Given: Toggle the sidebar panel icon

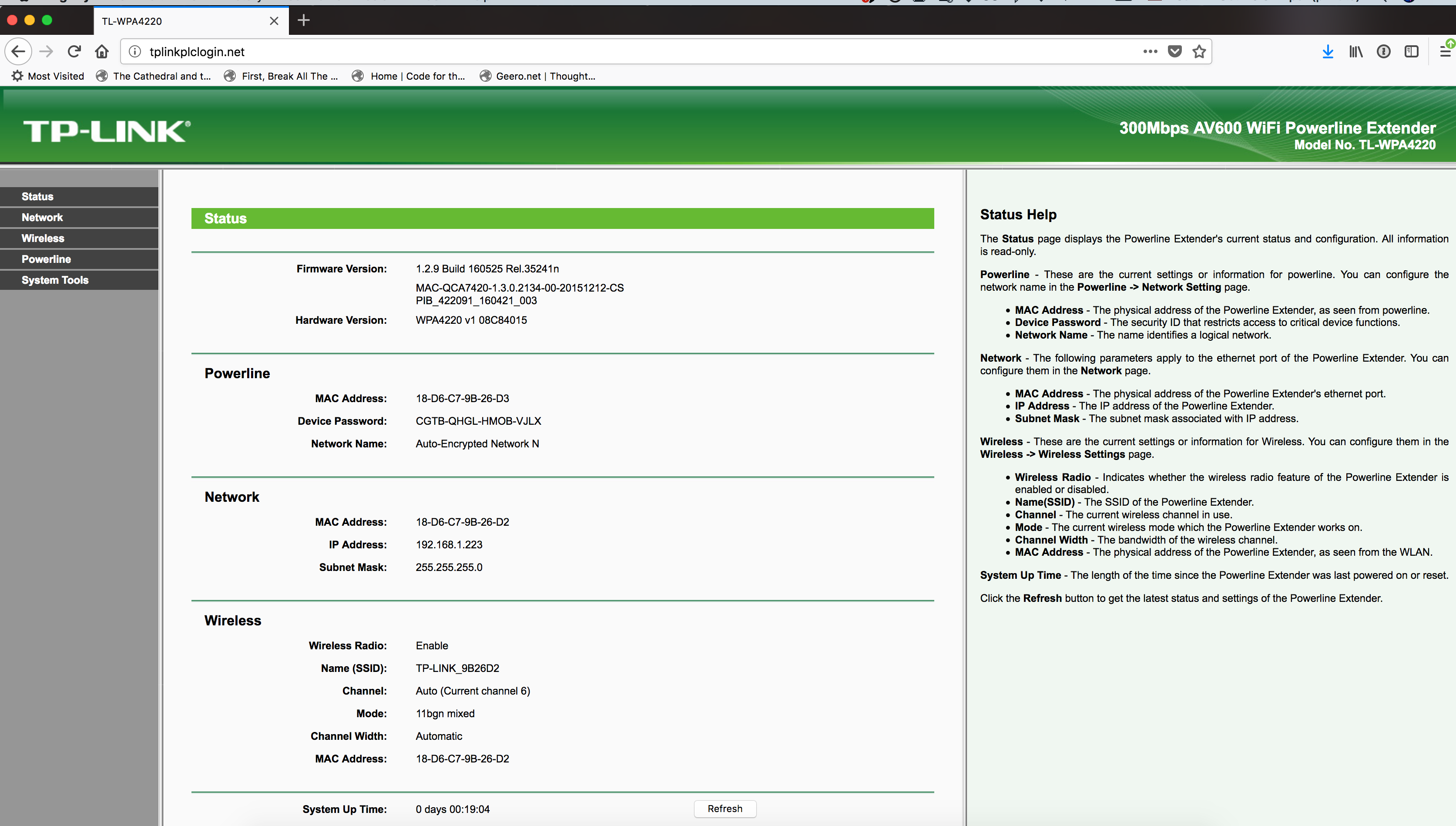Looking at the screenshot, I should 1411,52.
